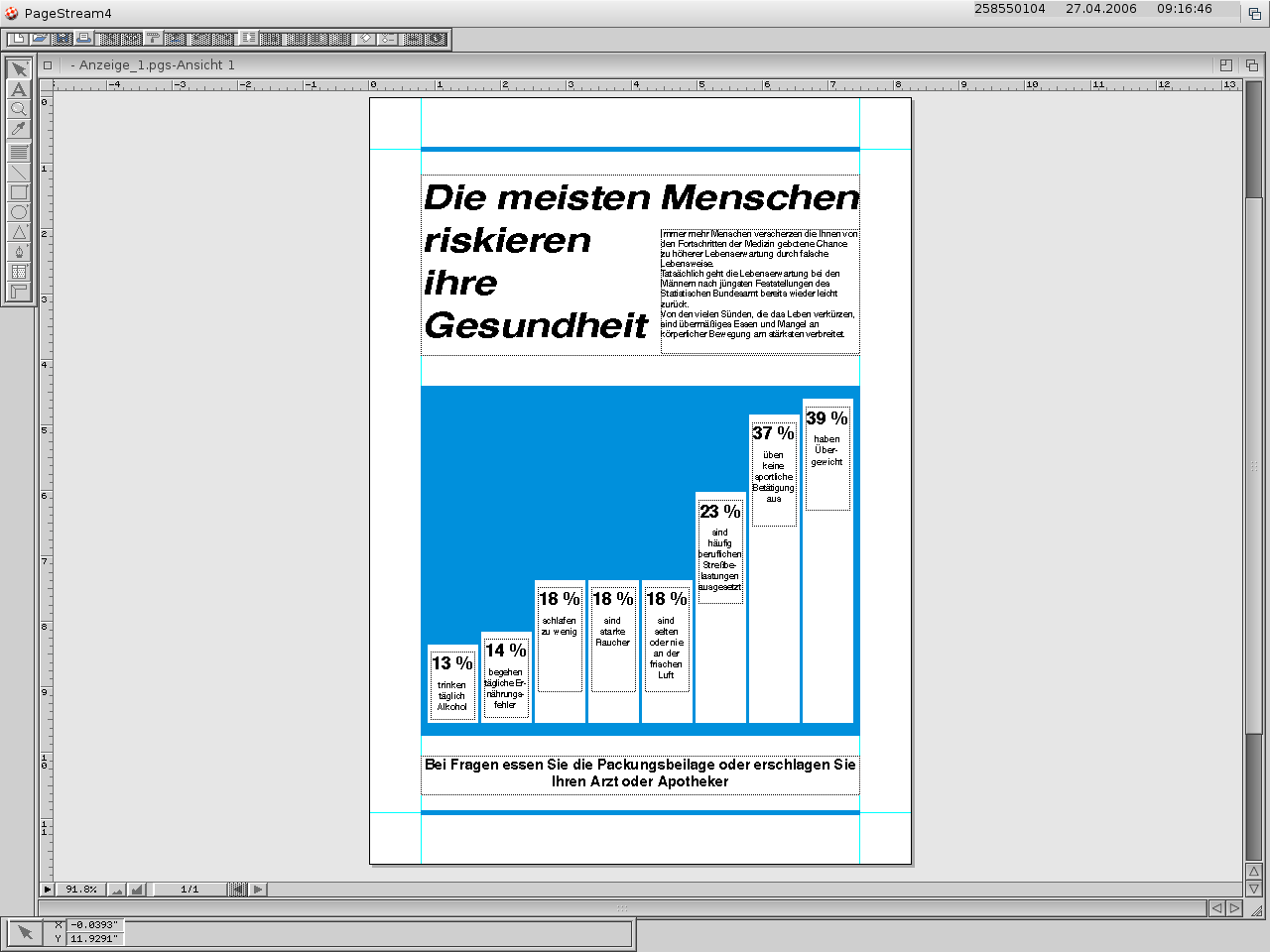Click the zoom out mountain button
Screen dimensions: 1270x952
[x=117, y=890]
